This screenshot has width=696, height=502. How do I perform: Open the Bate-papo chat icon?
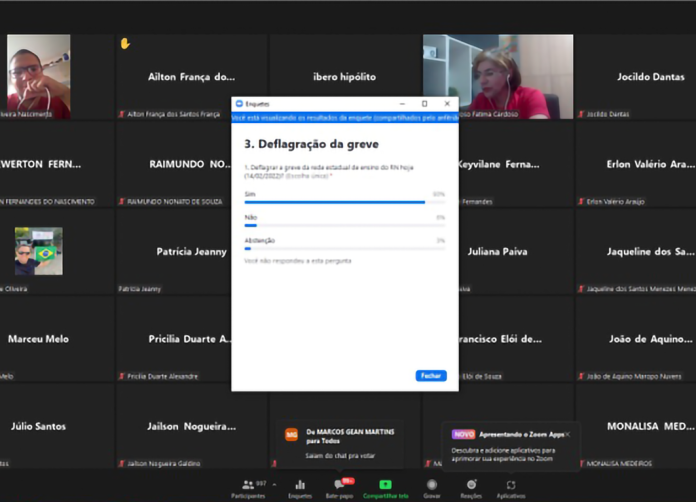[340, 484]
